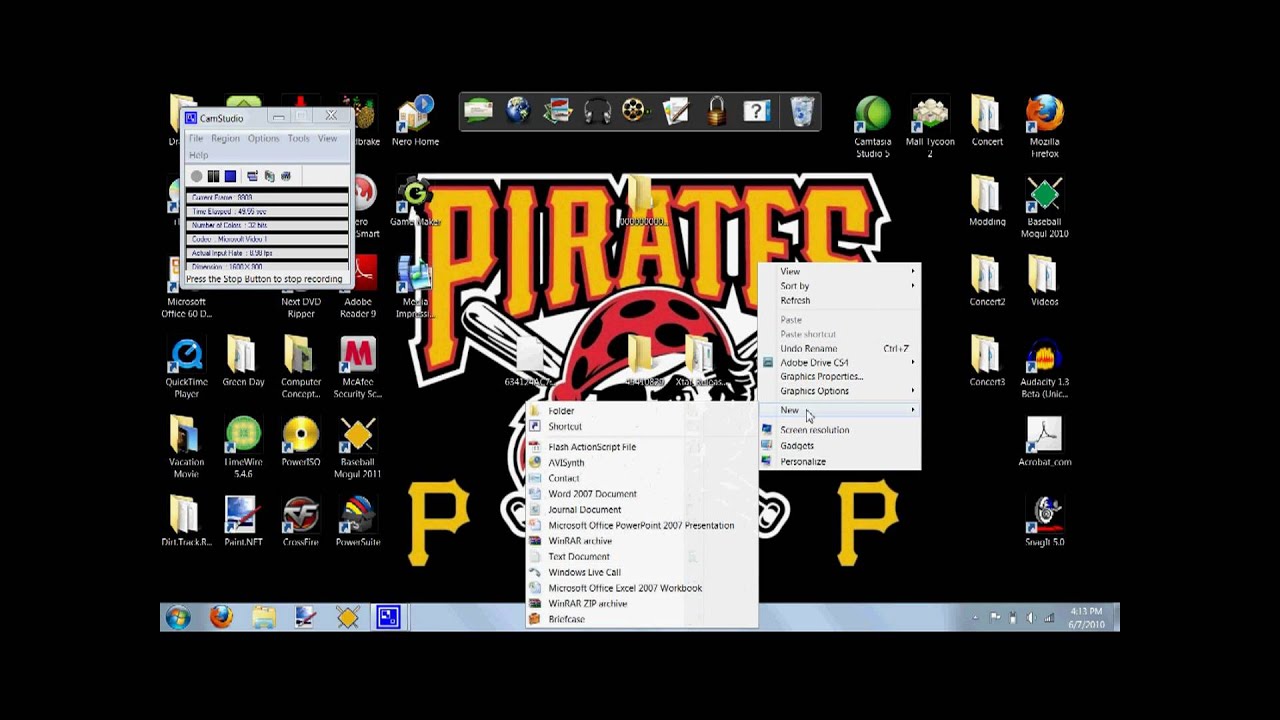Open the CamStudio View menu
Viewport: 1280px width, 720px height.
click(328, 139)
